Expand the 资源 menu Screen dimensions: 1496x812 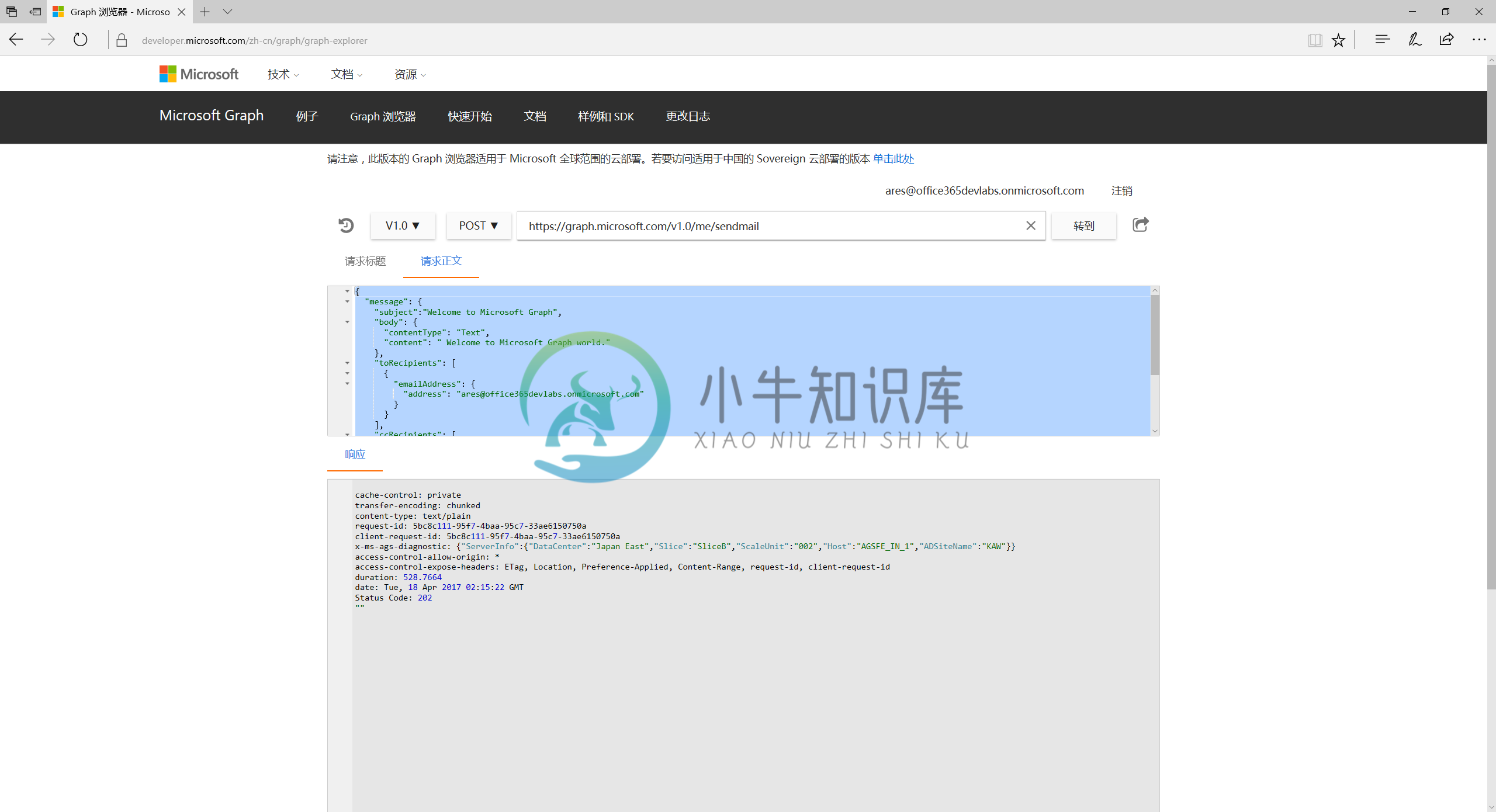[x=410, y=74]
